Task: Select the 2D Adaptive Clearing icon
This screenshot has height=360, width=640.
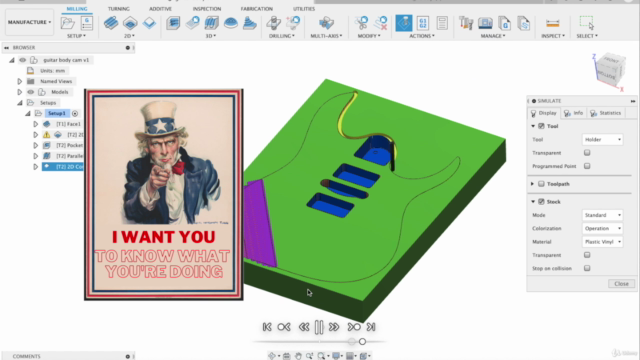Action: (x=111, y=23)
